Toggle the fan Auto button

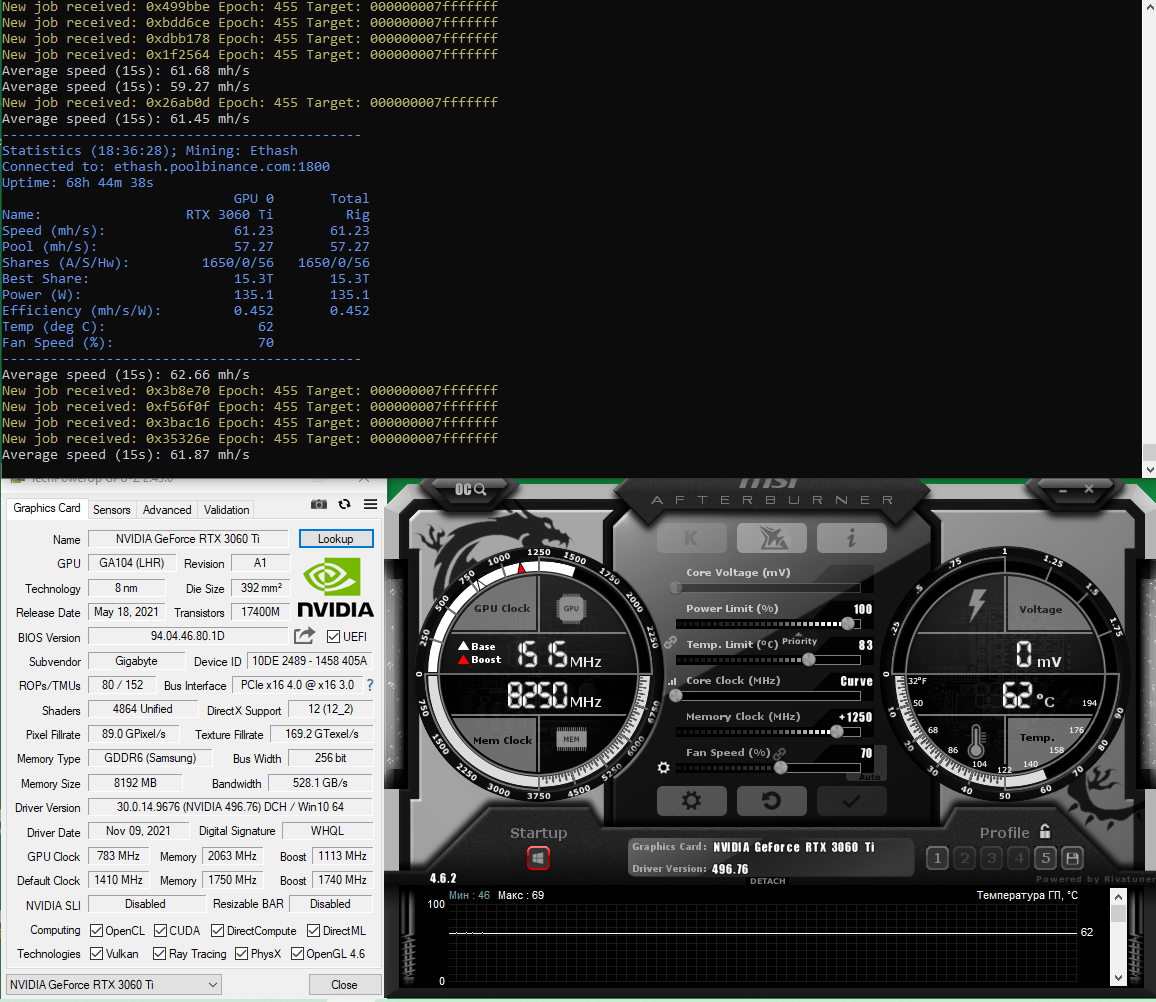tap(869, 777)
